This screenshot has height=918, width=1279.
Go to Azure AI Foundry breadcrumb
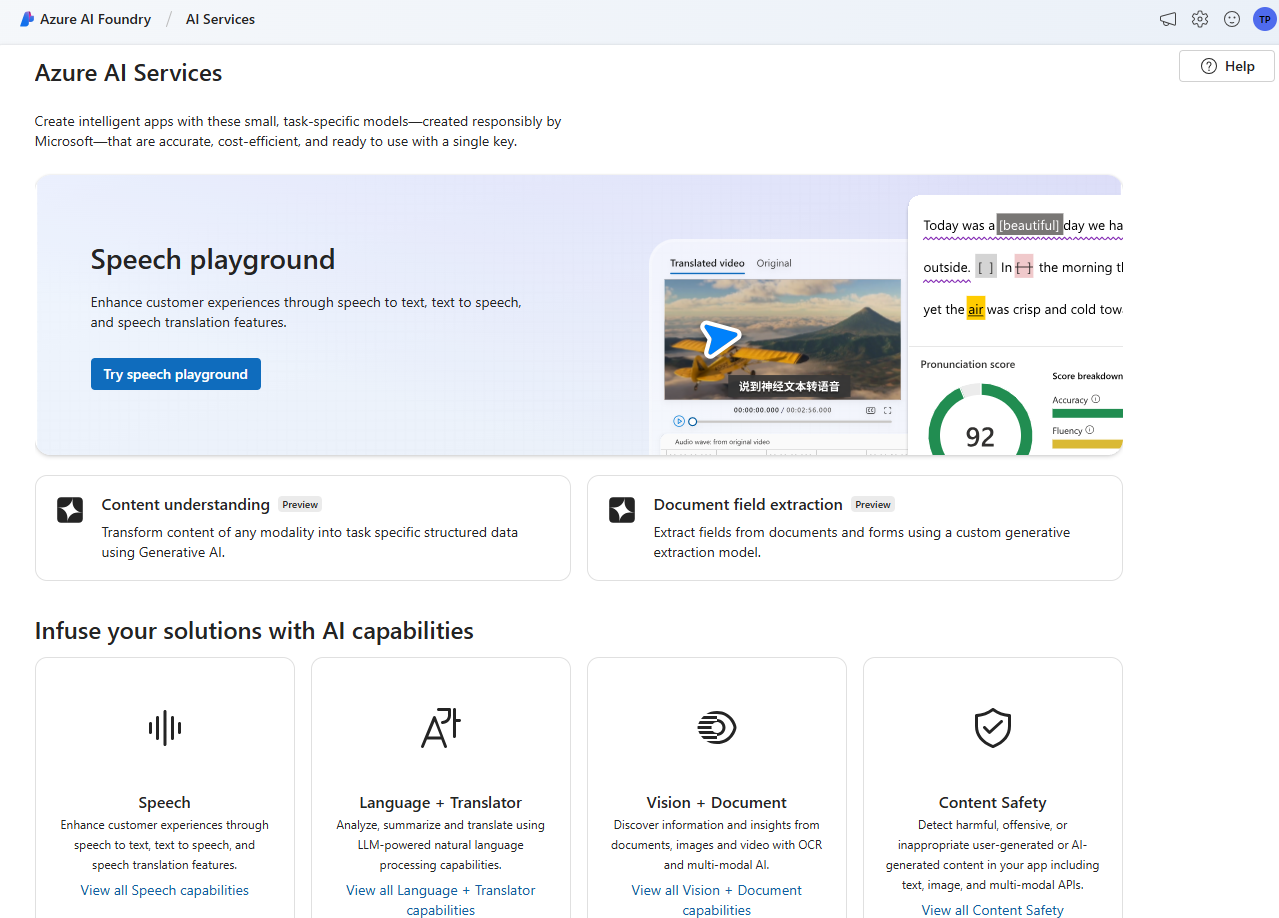pos(96,19)
